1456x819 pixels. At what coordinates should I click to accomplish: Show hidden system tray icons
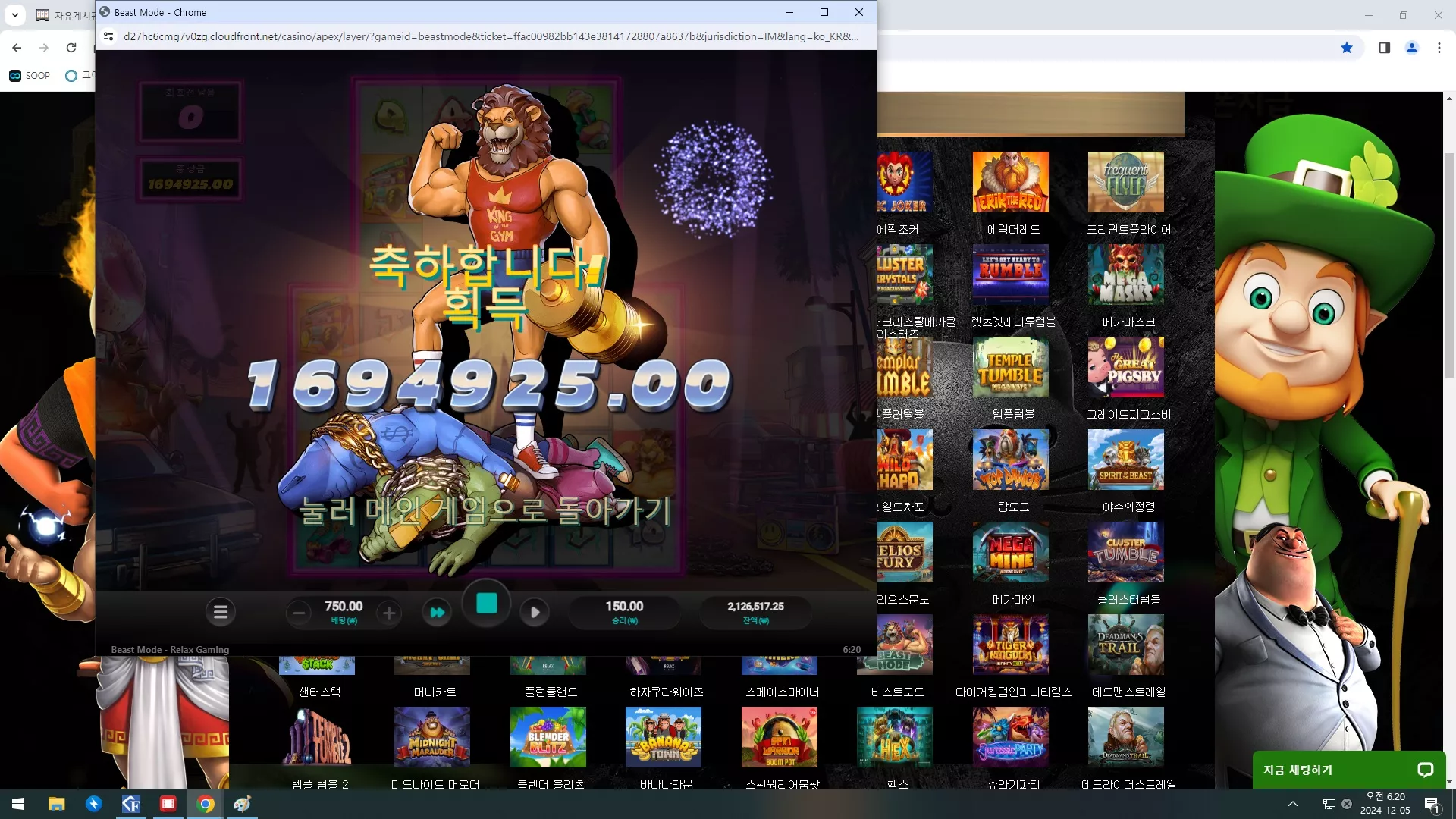pos(1293,804)
